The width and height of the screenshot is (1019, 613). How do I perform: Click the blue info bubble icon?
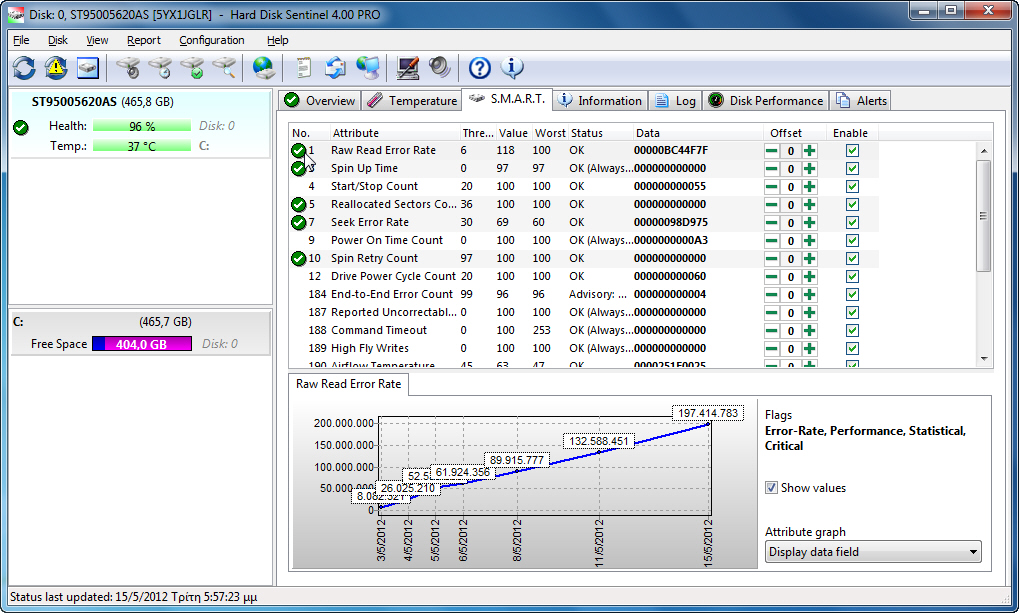tap(512, 68)
